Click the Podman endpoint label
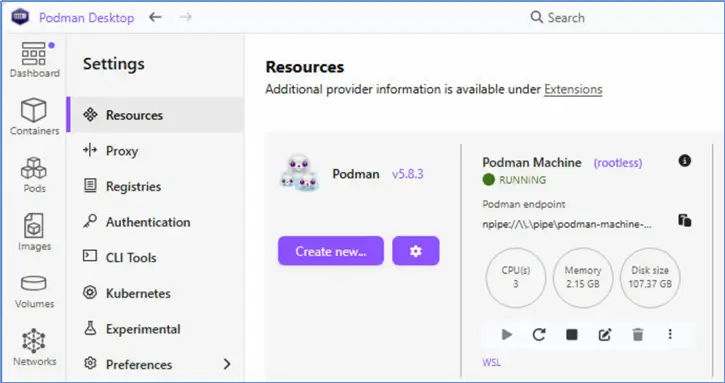Image resolution: width=725 pixels, height=383 pixels. (523, 204)
